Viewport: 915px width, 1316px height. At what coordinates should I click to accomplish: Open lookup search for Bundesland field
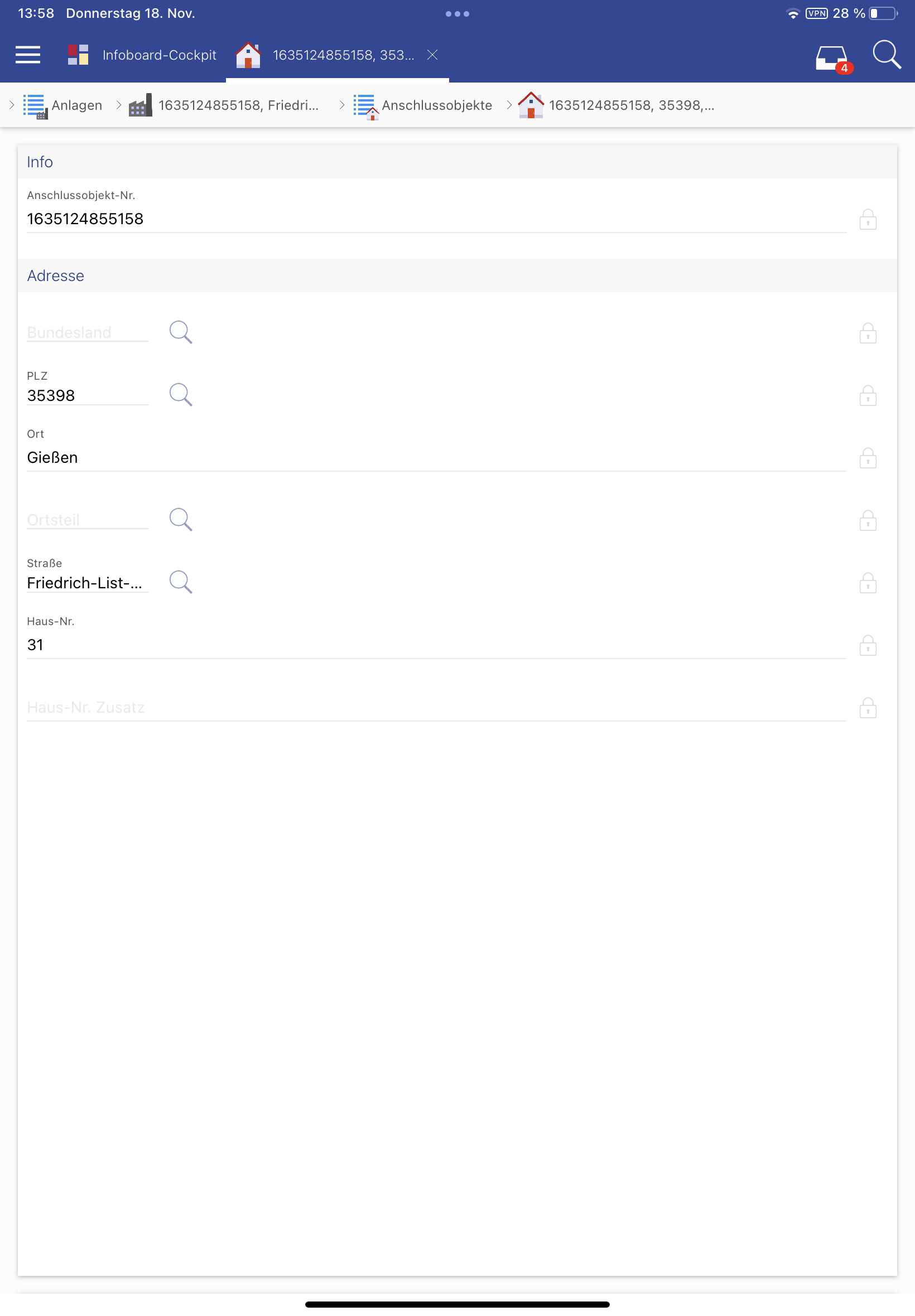(x=181, y=332)
